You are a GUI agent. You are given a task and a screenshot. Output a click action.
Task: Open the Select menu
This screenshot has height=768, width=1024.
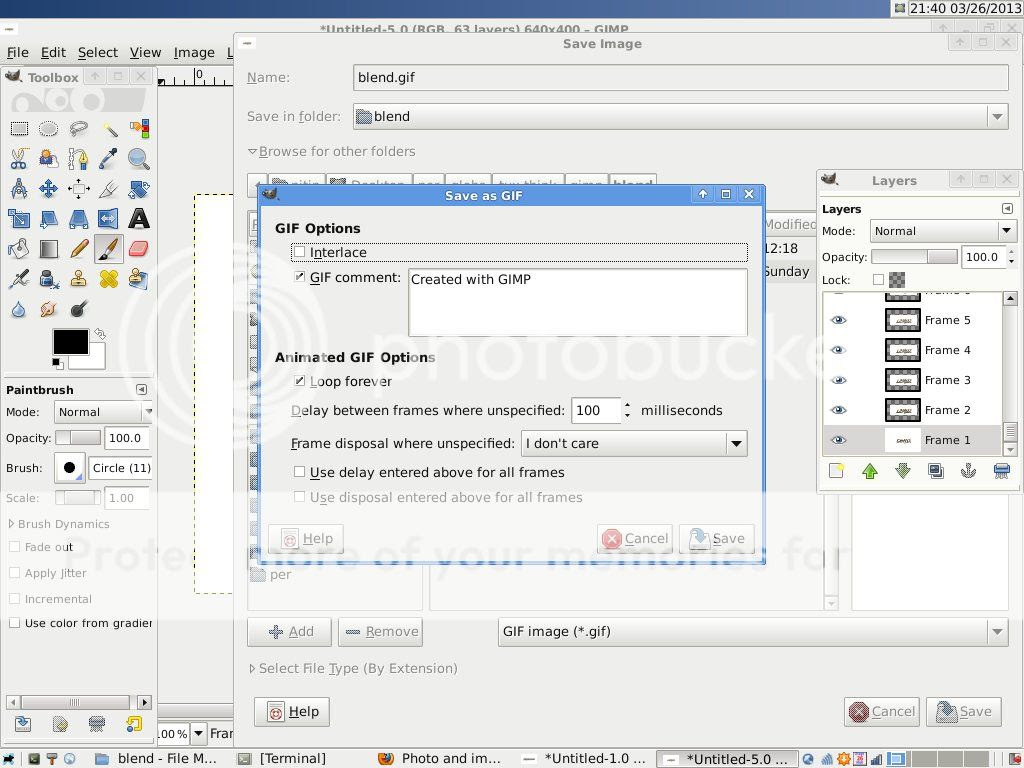pos(98,52)
